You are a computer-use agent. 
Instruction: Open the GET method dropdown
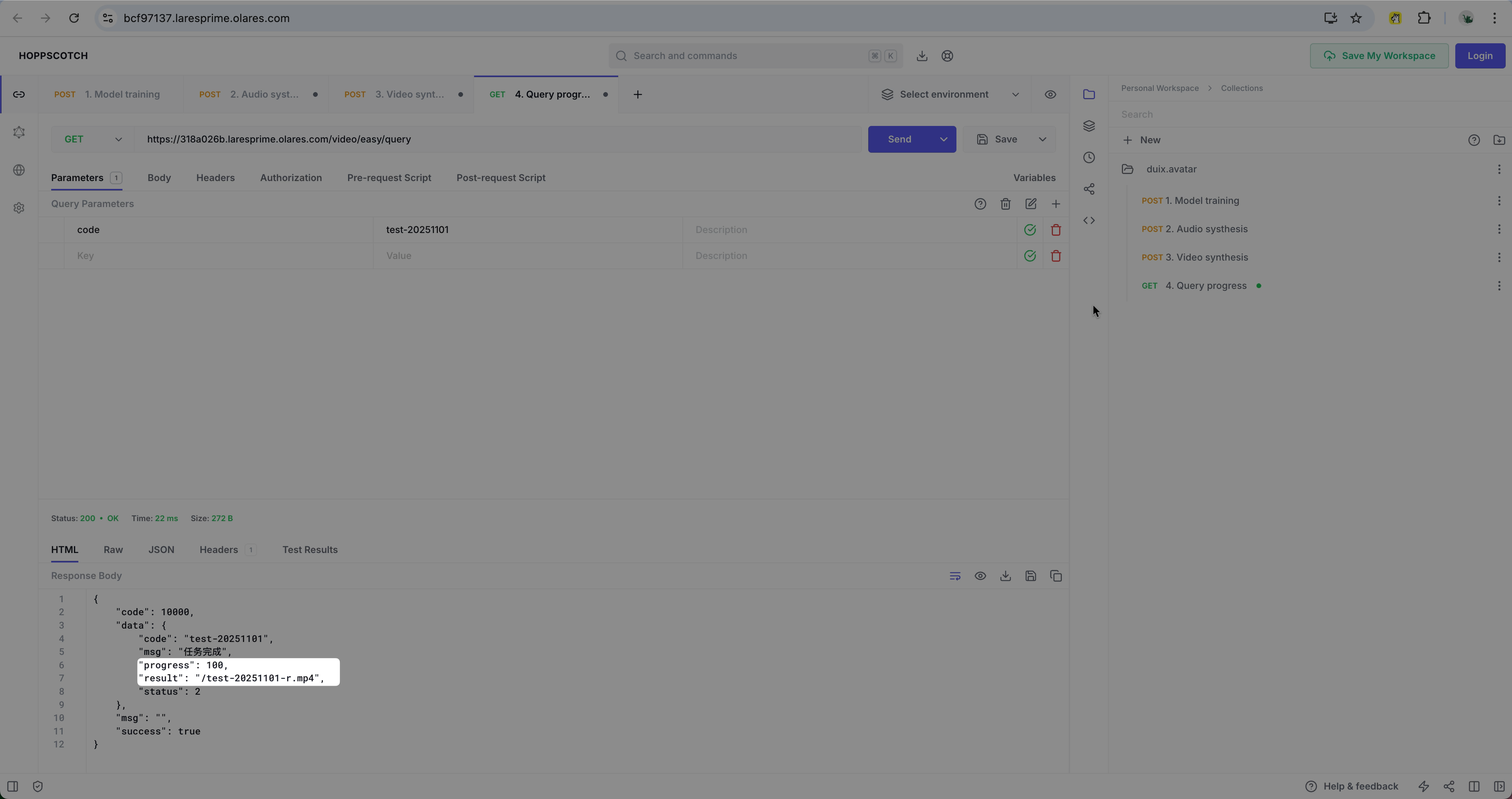click(x=93, y=140)
